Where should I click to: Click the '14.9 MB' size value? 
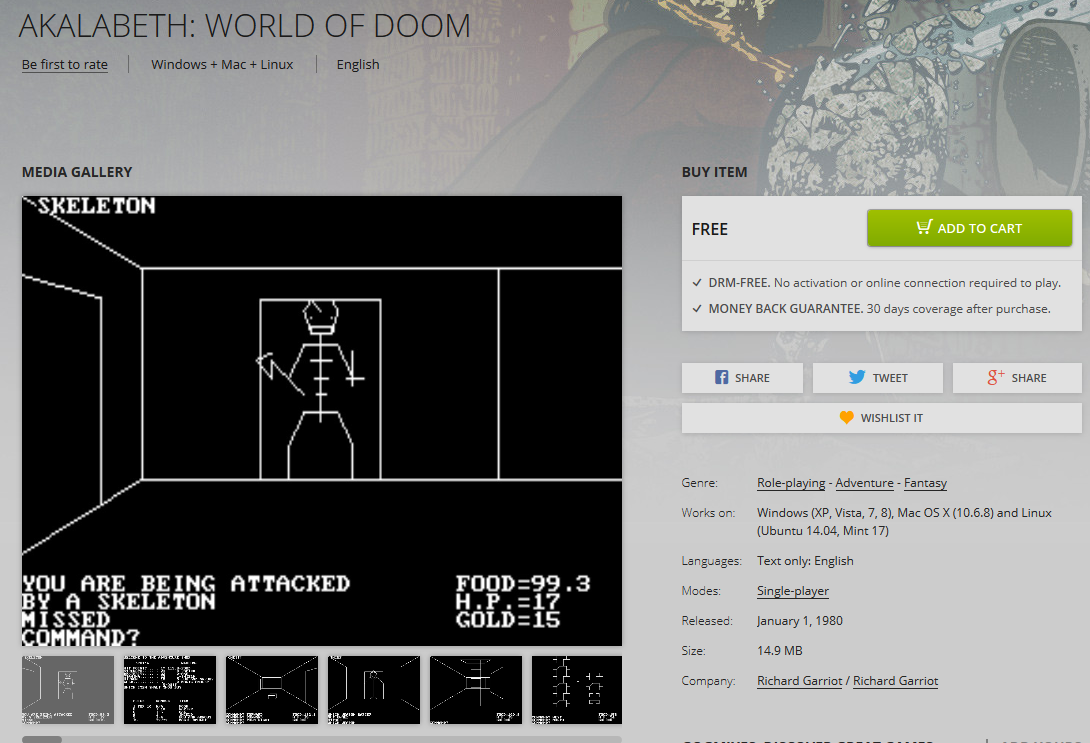click(x=779, y=651)
